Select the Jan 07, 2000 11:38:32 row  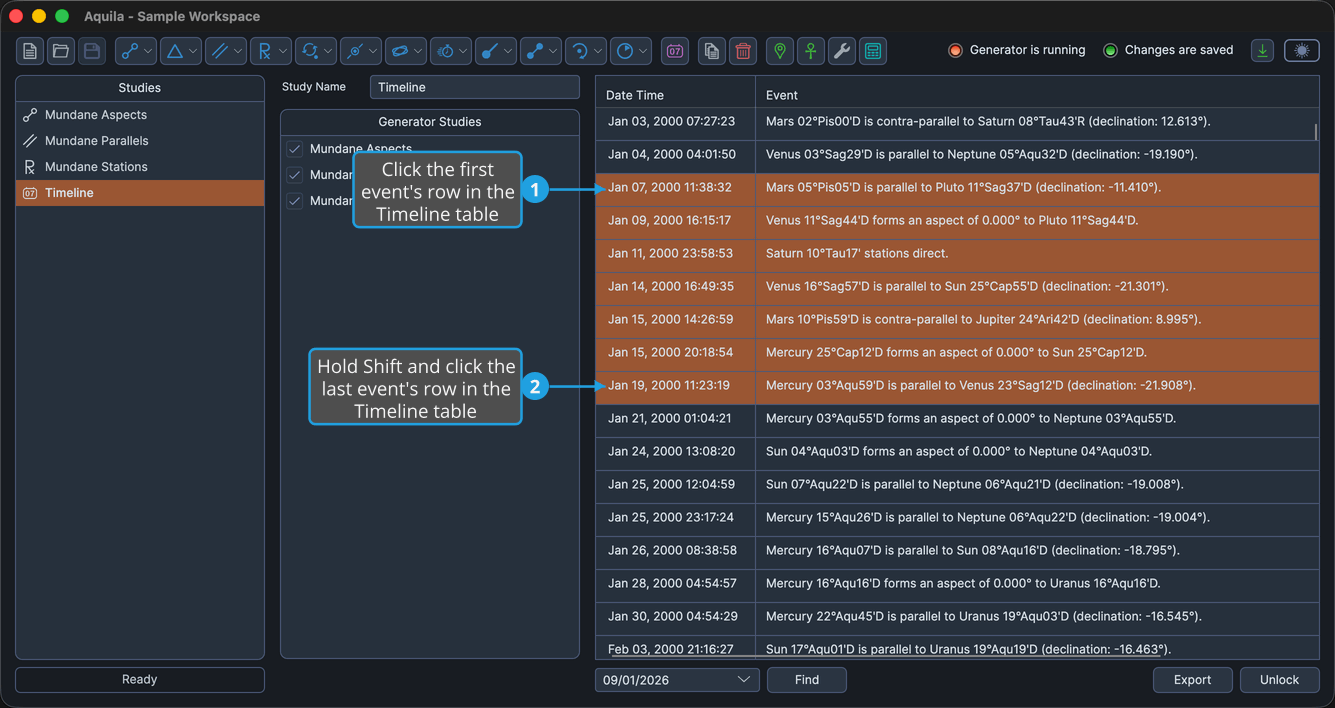click(x=957, y=188)
